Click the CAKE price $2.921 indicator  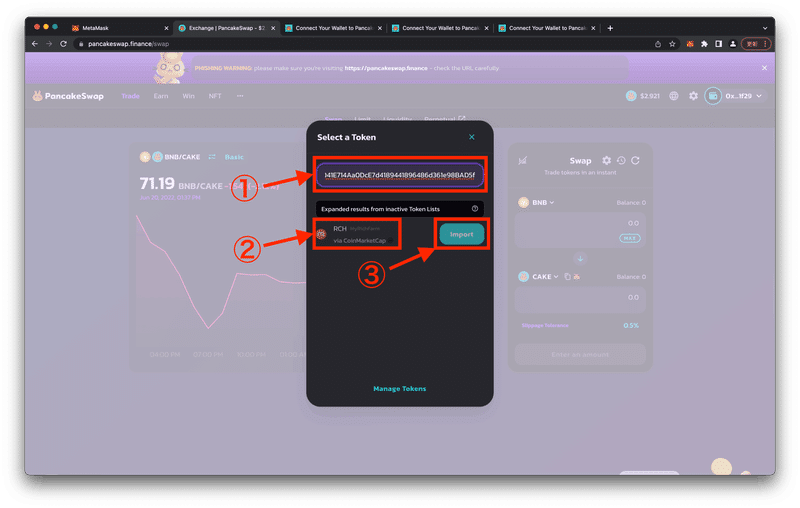point(643,96)
